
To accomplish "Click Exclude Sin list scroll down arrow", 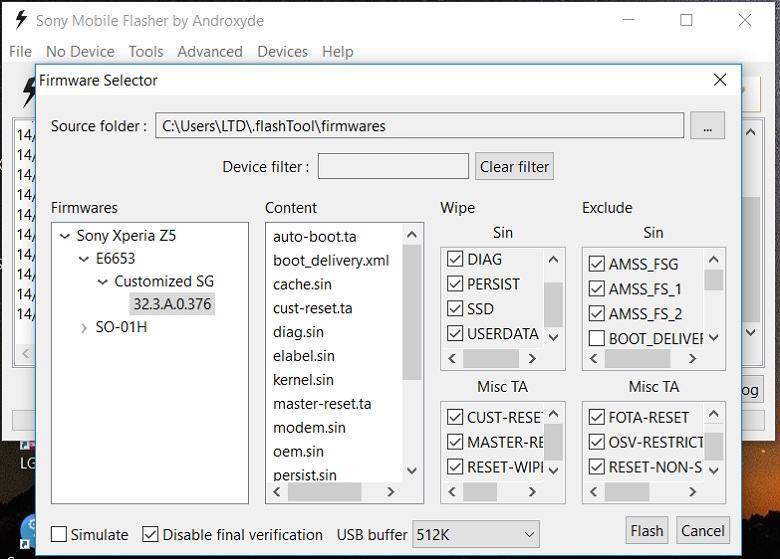I will (714, 338).
